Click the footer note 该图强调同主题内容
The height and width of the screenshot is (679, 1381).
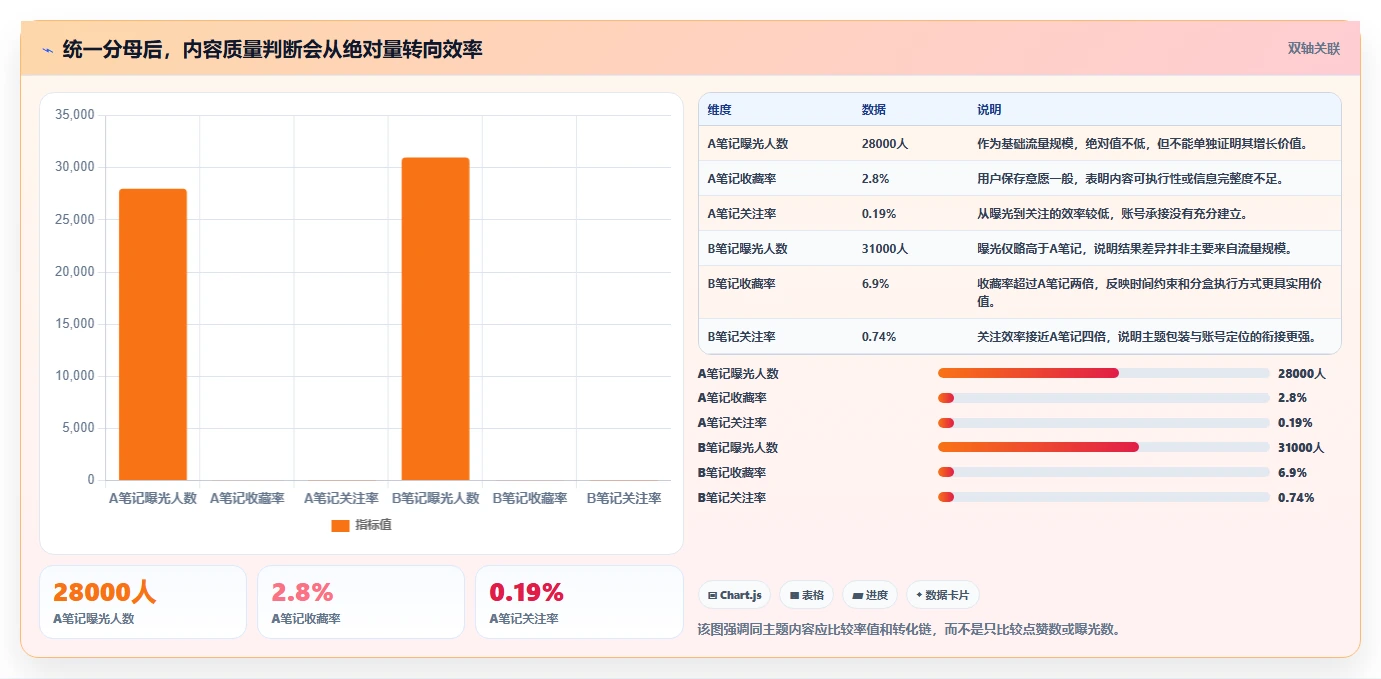click(x=909, y=629)
